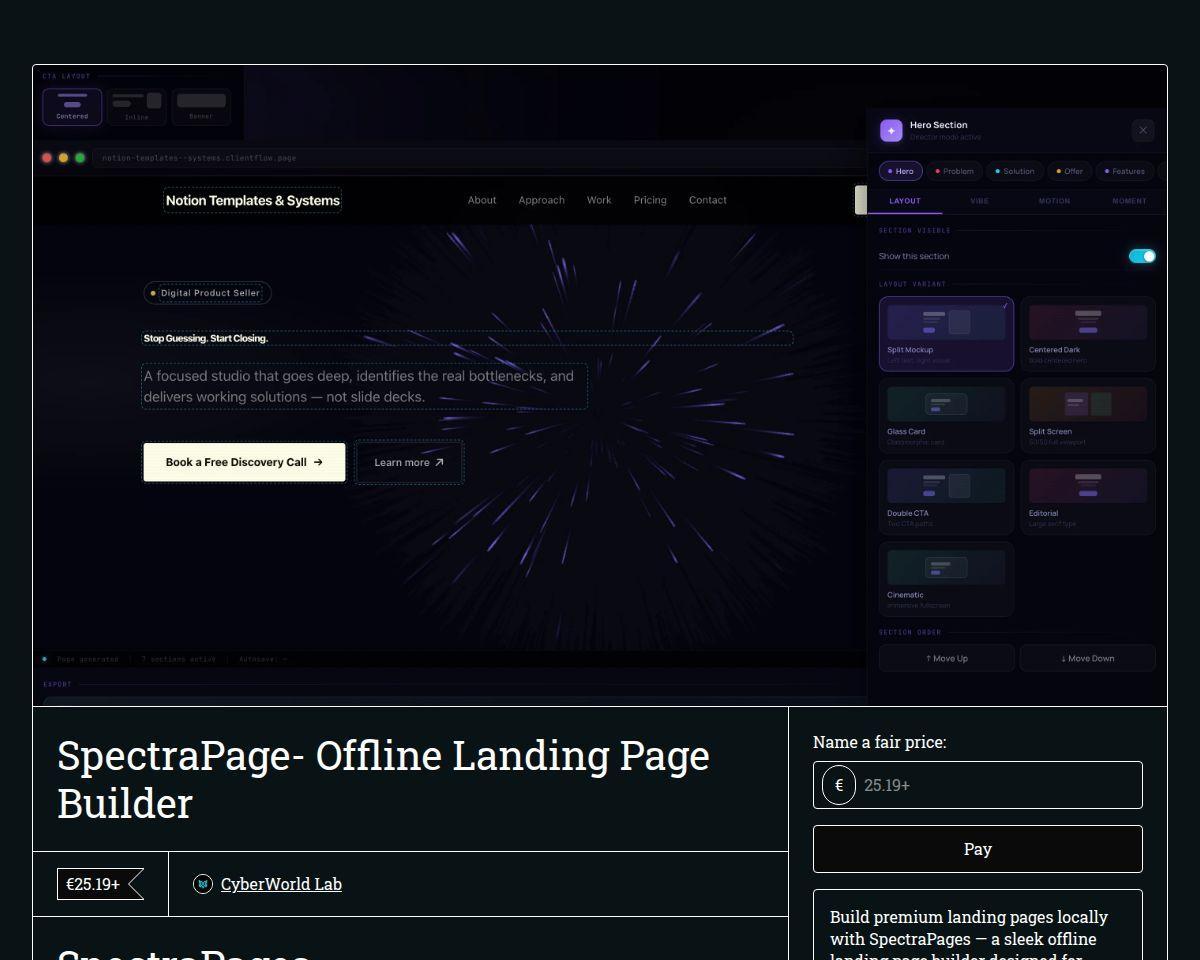1200x960 pixels.
Task: Choose the Centered Dark layout variant
Action: (x=1088, y=334)
